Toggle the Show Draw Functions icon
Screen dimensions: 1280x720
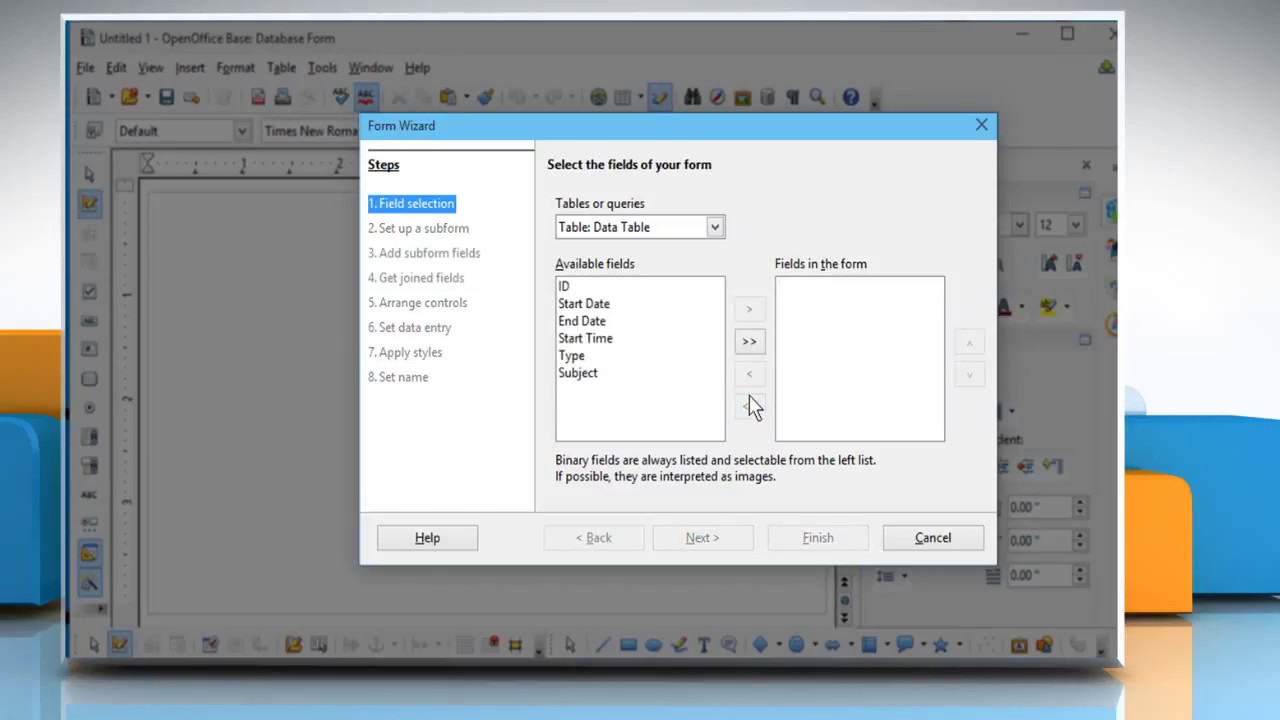click(660, 97)
